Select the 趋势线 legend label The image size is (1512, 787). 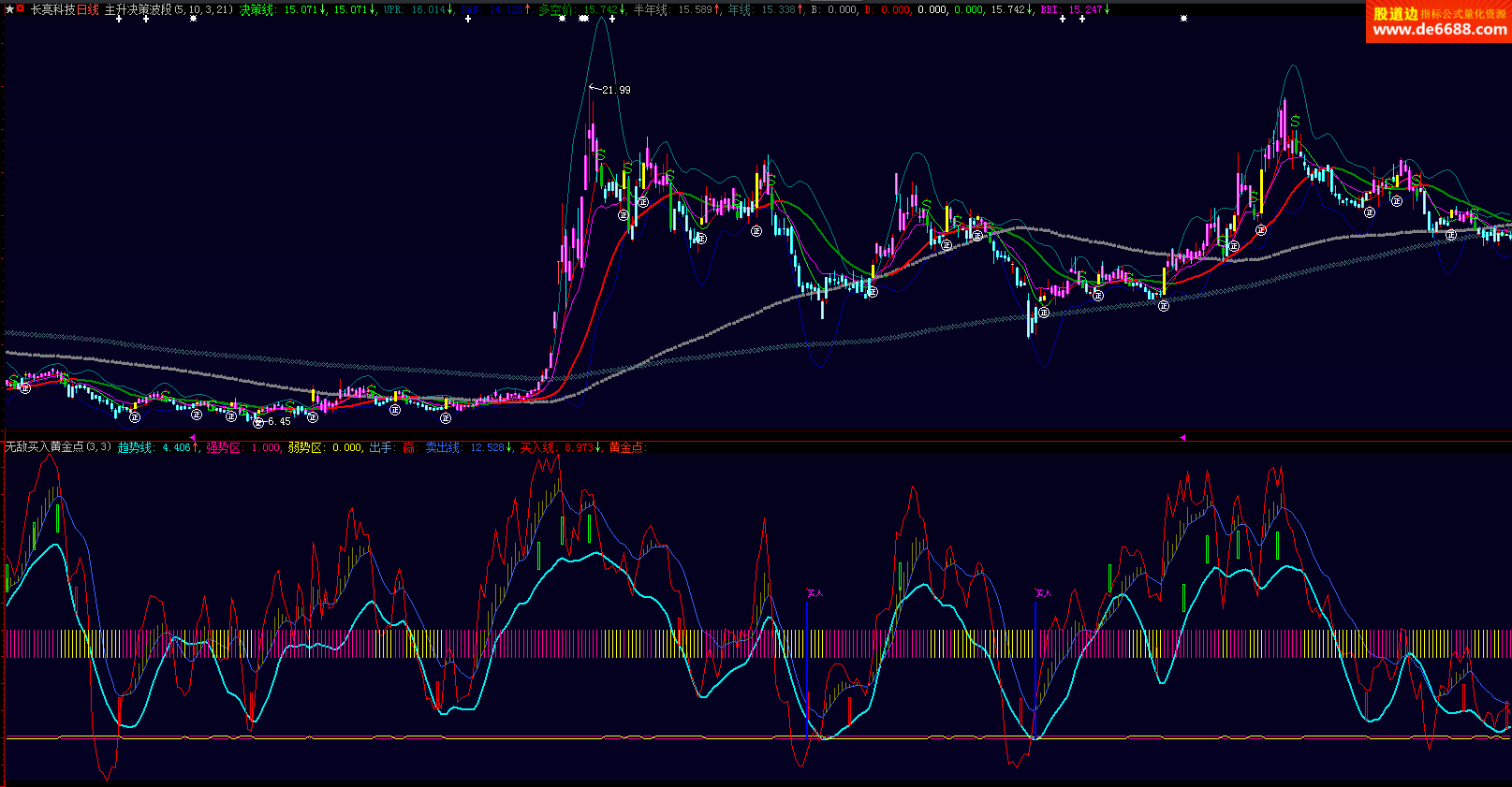[x=135, y=447]
